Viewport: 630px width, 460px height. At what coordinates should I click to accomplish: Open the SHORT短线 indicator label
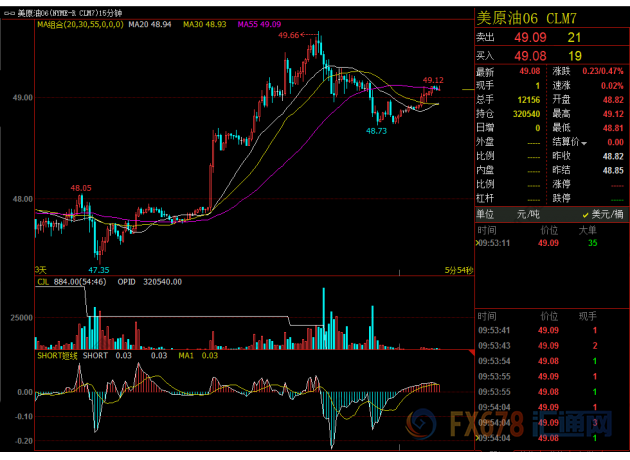pos(57,354)
